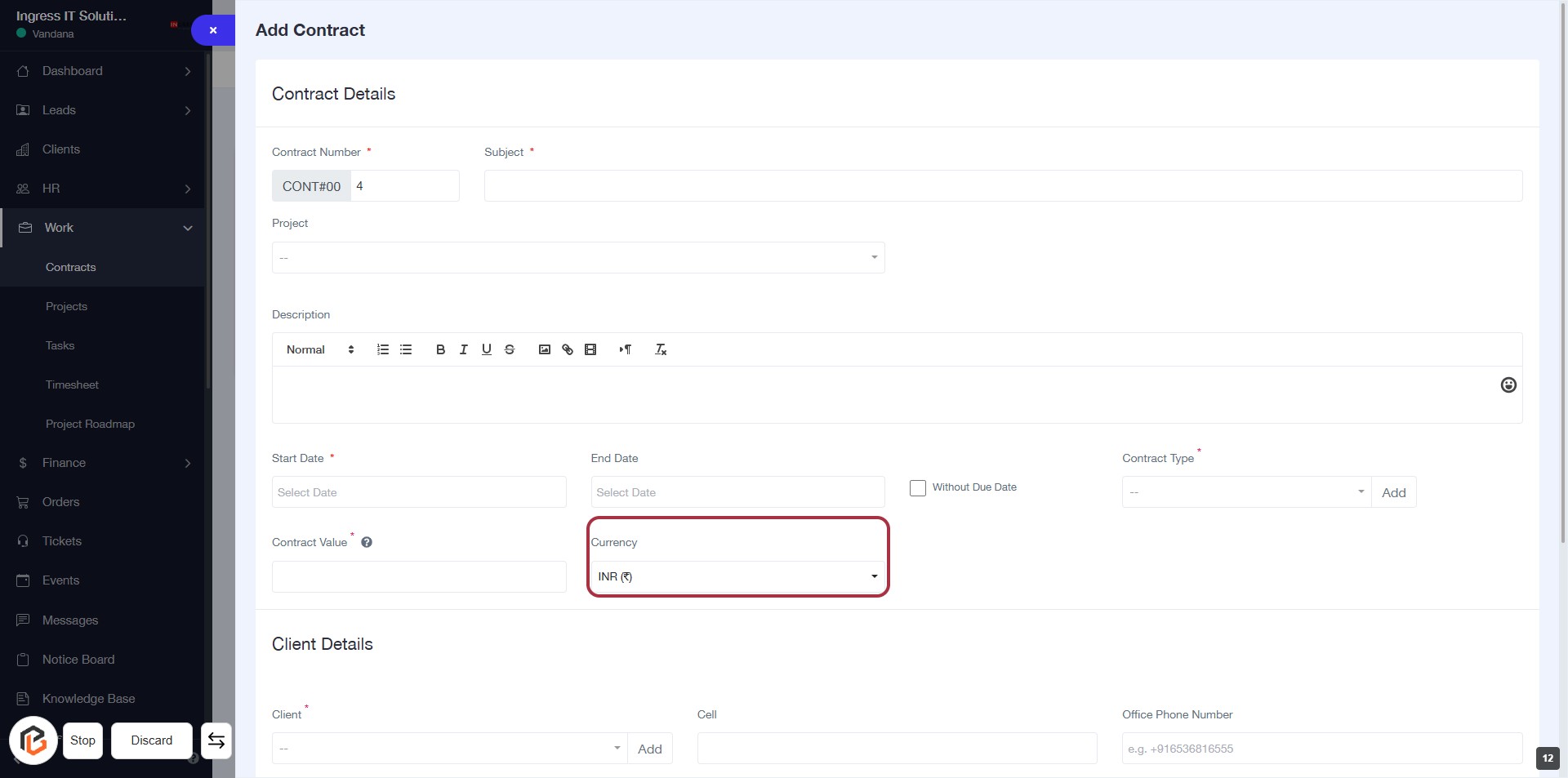Enable the Without Due Date checkbox
This screenshot has height=778, width=1568.
pyautogui.click(x=918, y=488)
